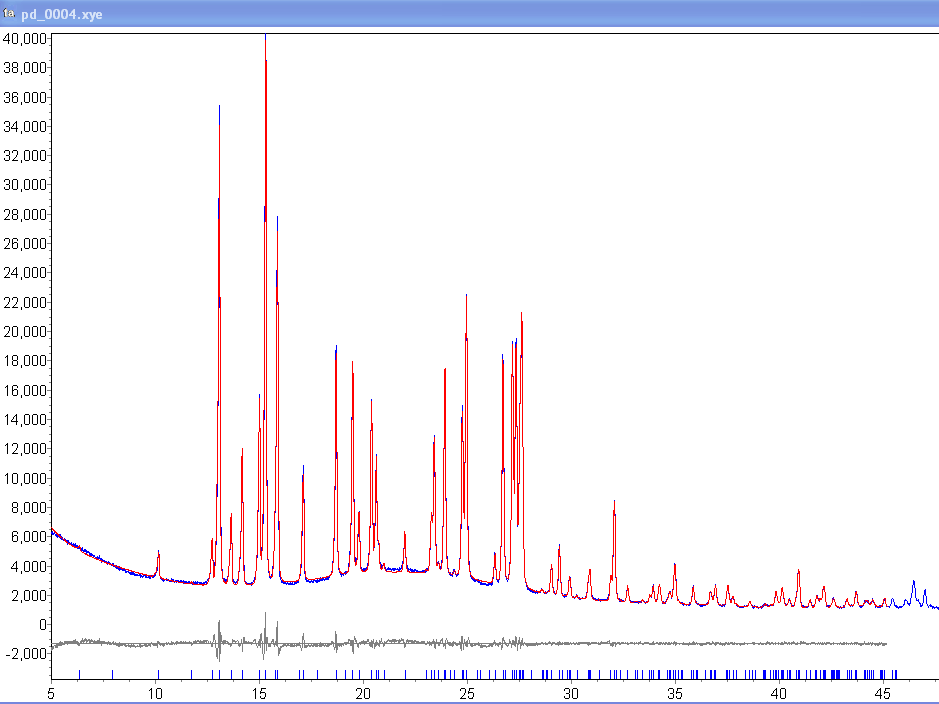The height and width of the screenshot is (704, 939).
Task: Click the -2,000 y-axis label
Action: [x=26, y=654]
